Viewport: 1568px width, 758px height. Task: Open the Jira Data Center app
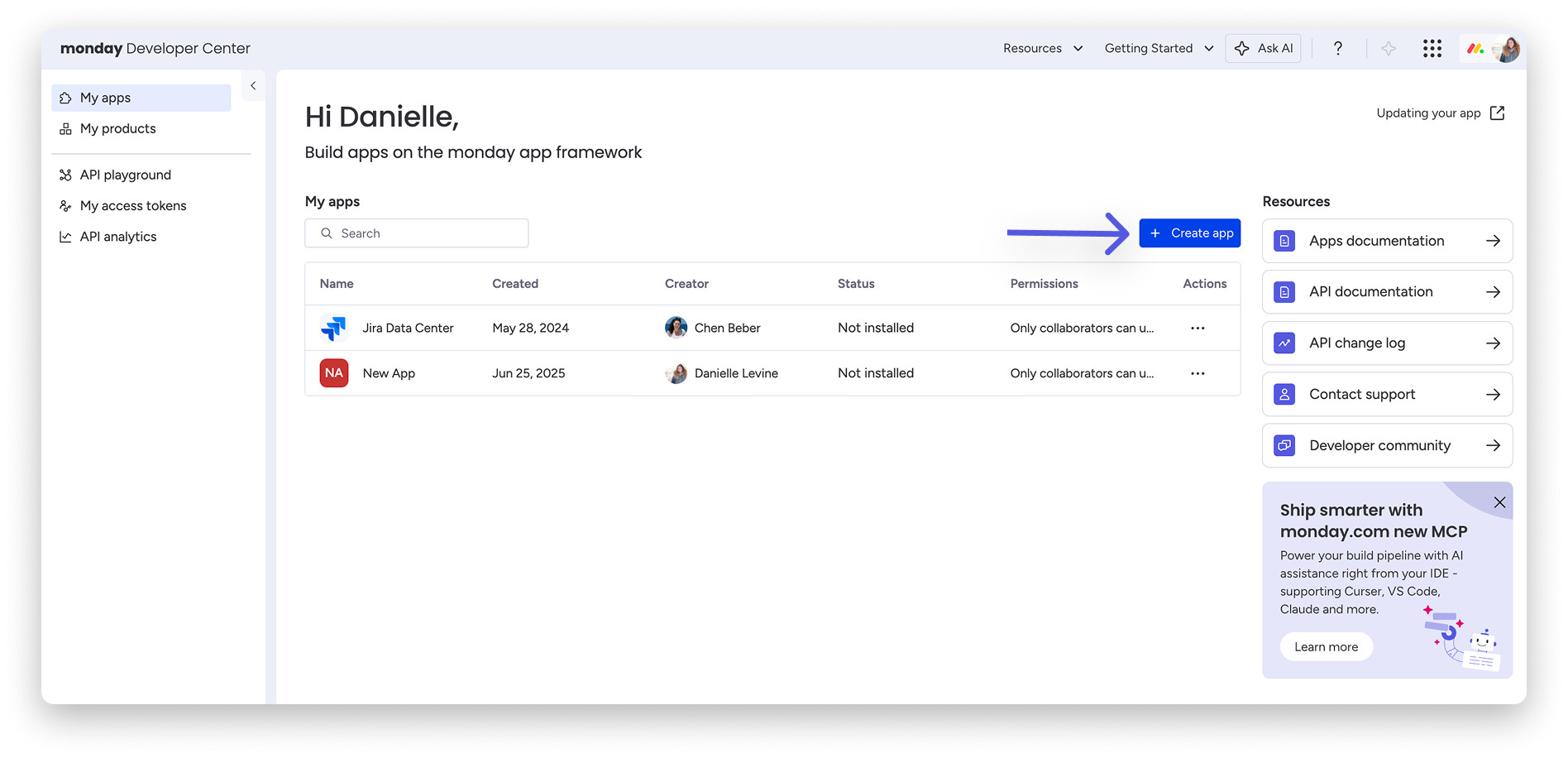(x=408, y=329)
